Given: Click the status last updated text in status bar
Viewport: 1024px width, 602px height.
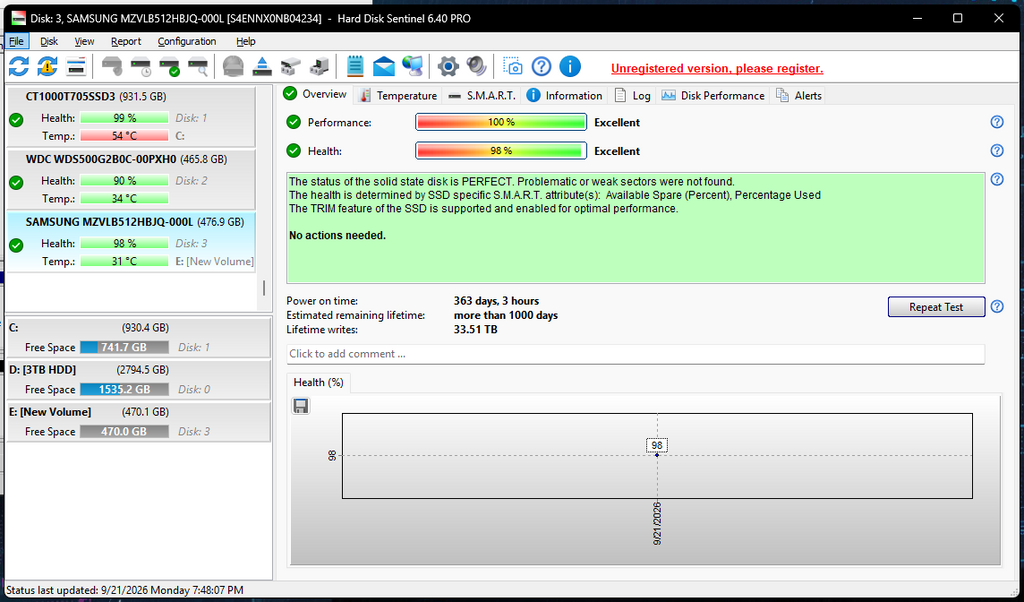Looking at the screenshot, I should [125, 590].
